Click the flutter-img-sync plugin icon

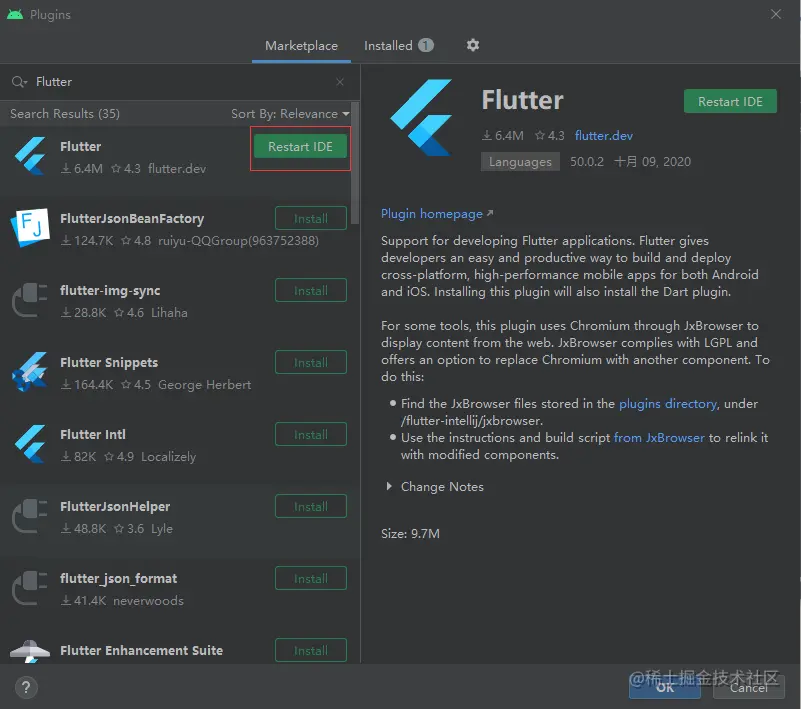(30, 300)
